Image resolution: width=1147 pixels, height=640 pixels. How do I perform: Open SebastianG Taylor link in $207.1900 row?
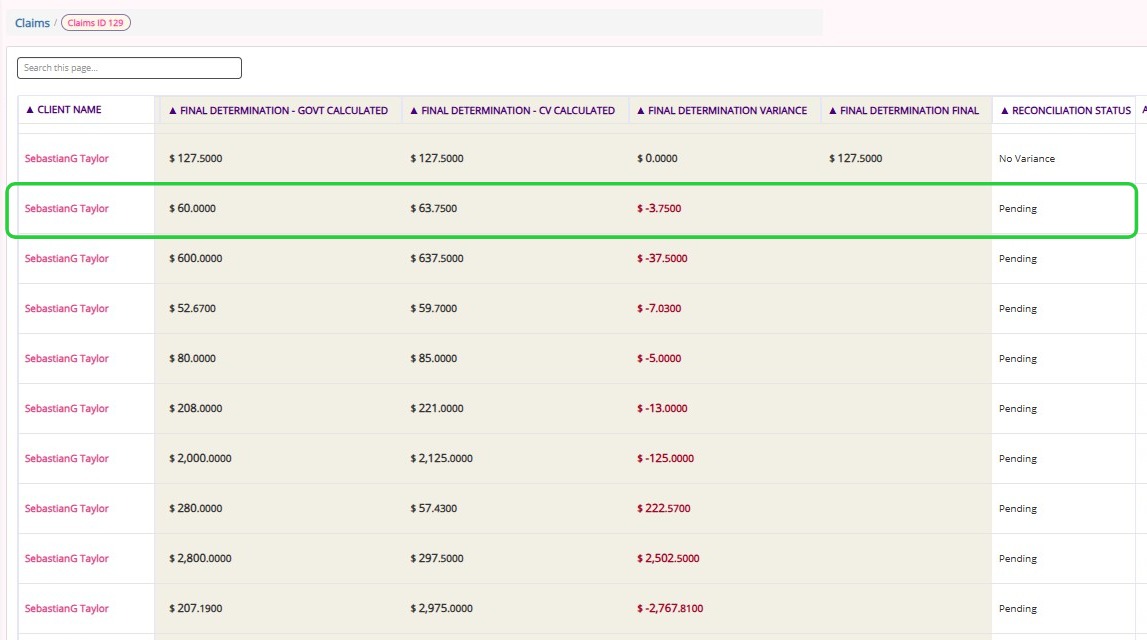pyautogui.click(x=67, y=609)
